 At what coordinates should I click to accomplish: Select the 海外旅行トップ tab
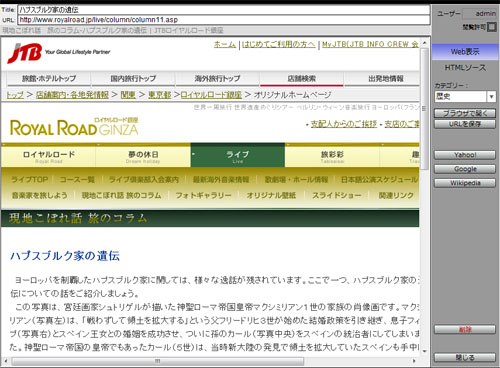pyautogui.click(x=217, y=79)
